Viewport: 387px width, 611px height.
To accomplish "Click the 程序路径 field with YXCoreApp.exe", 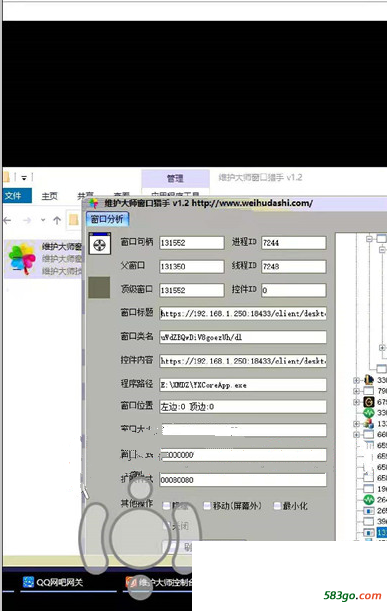I will point(243,385).
